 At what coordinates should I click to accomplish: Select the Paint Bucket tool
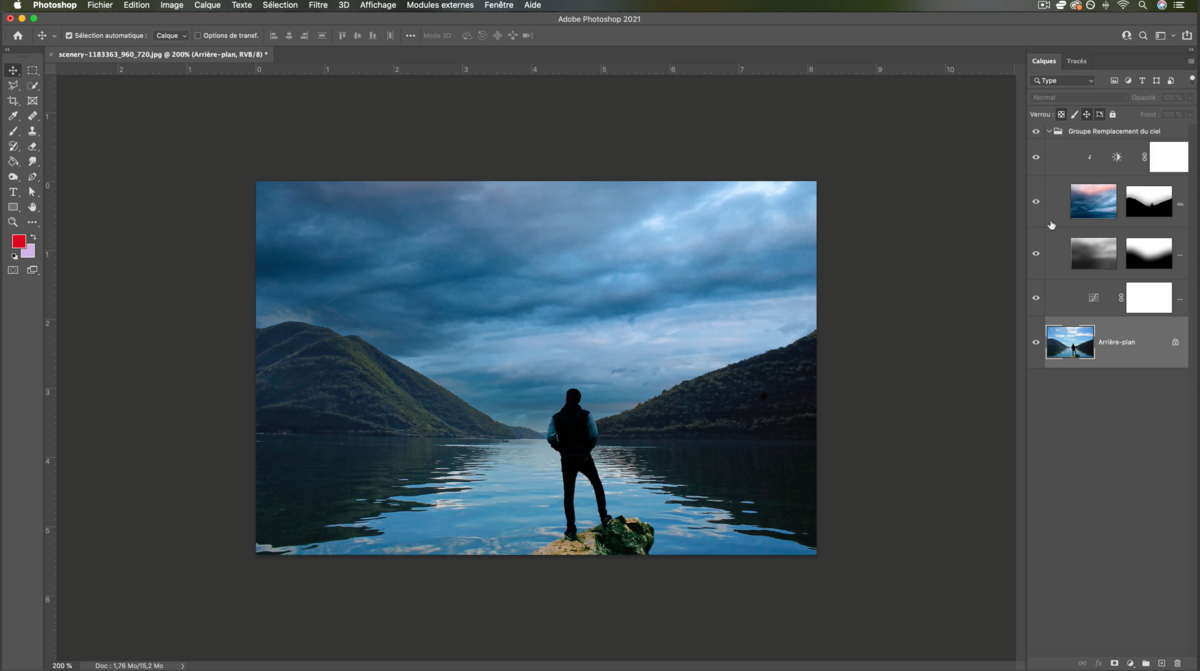[x=13, y=161]
